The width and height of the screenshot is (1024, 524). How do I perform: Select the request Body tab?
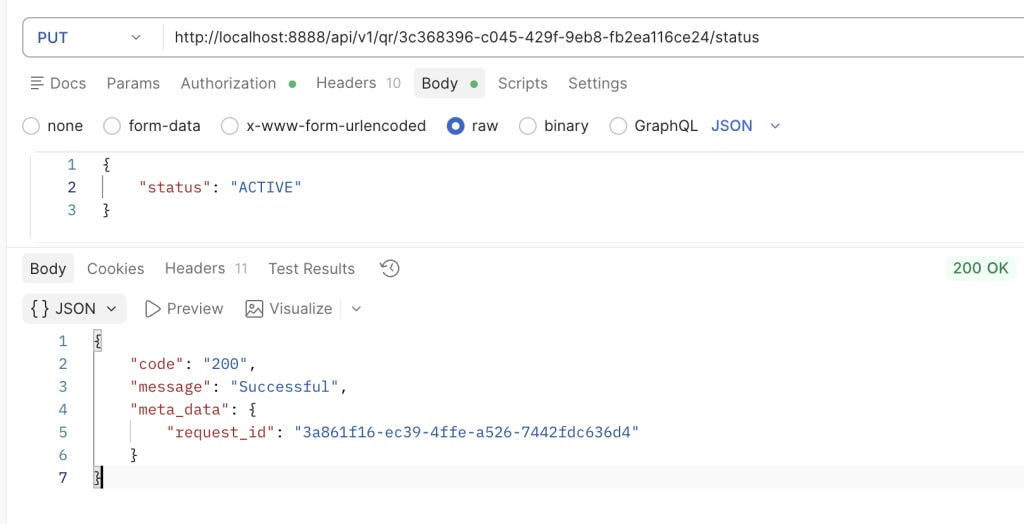pos(449,83)
